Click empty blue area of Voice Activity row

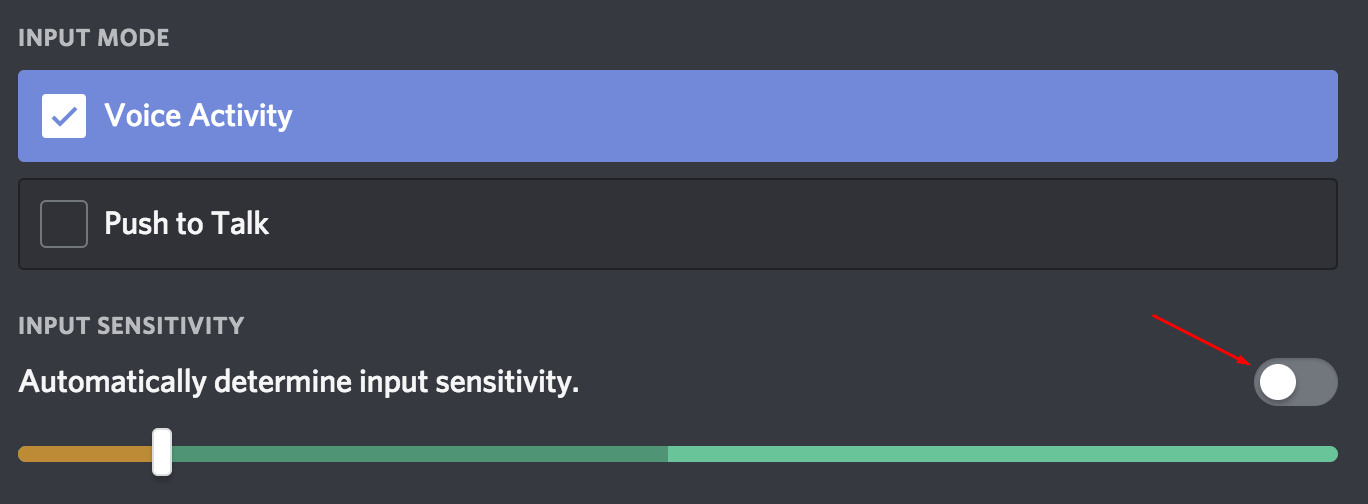point(800,116)
